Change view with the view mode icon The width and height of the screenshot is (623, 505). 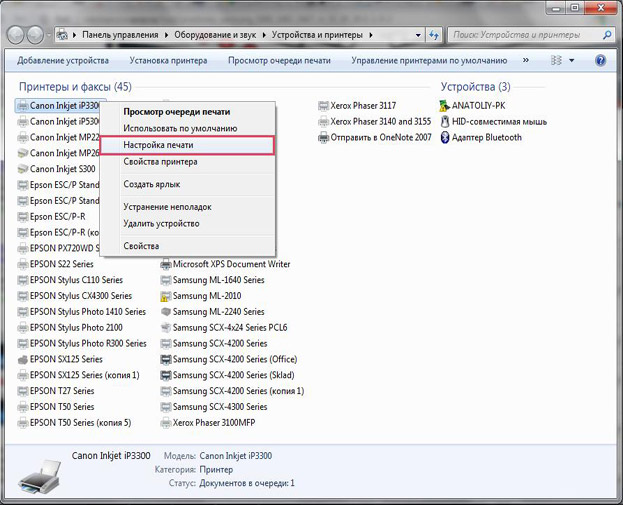point(556,60)
